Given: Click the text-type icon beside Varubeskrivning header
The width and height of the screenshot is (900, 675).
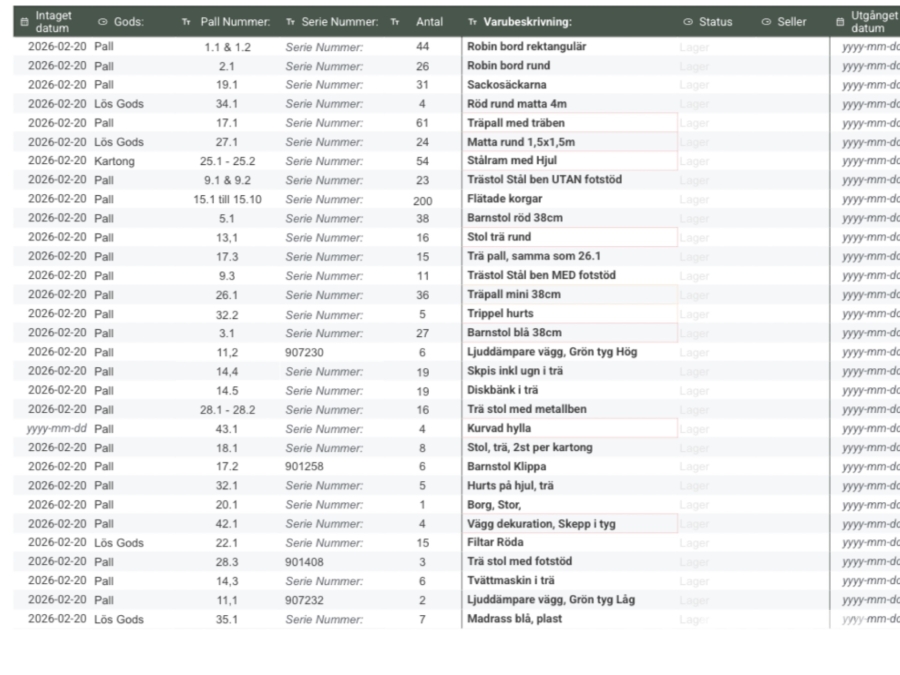Looking at the screenshot, I should tap(472, 21).
